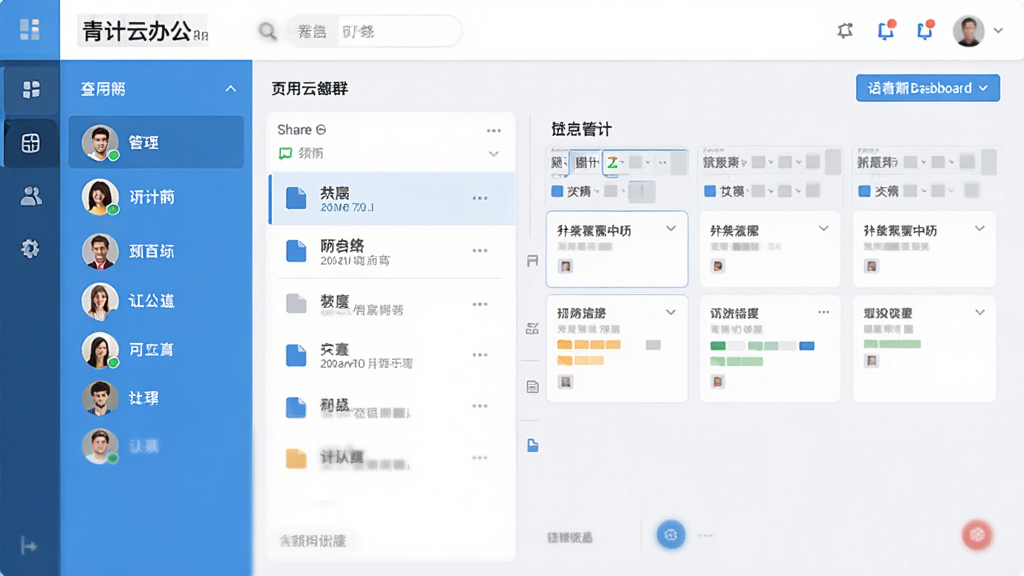The image size is (1024, 576).
Task: Click the dashboard grid icon in sidebar
Action: pyautogui.click(x=31, y=89)
